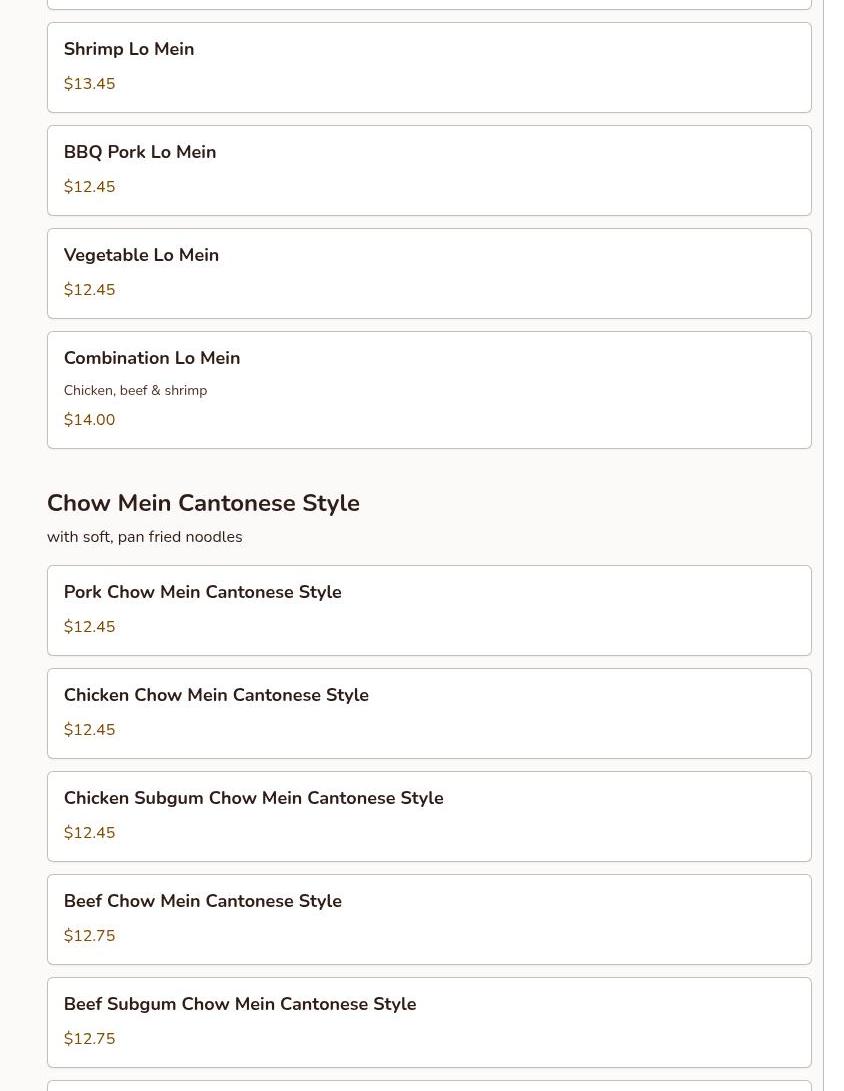Click the $14.00 Combination Lo Mein price
The image size is (844, 1091).
click(x=90, y=420)
